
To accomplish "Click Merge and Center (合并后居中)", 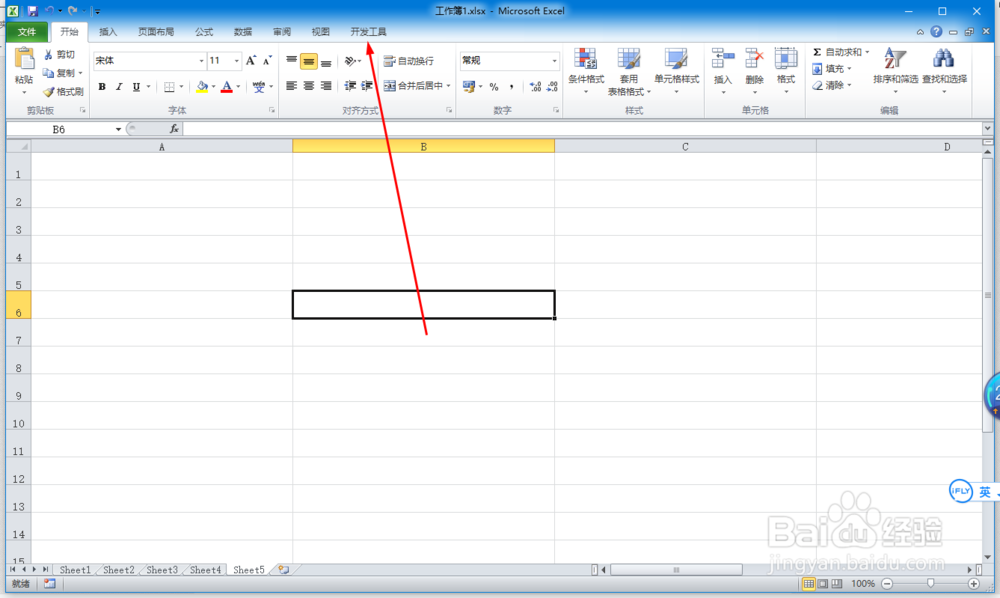I will point(413,86).
